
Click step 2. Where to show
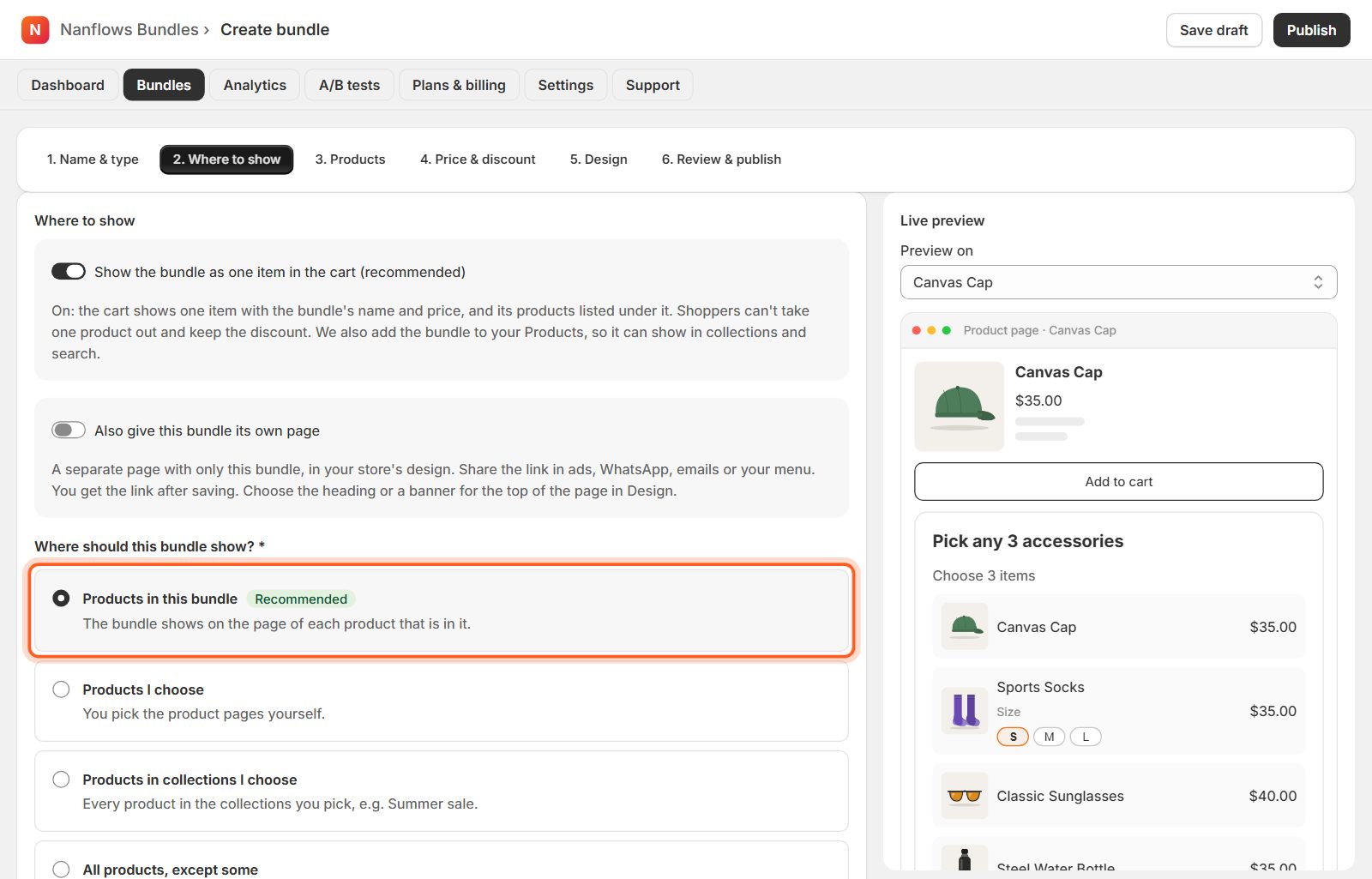pyautogui.click(x=226, y=160)
